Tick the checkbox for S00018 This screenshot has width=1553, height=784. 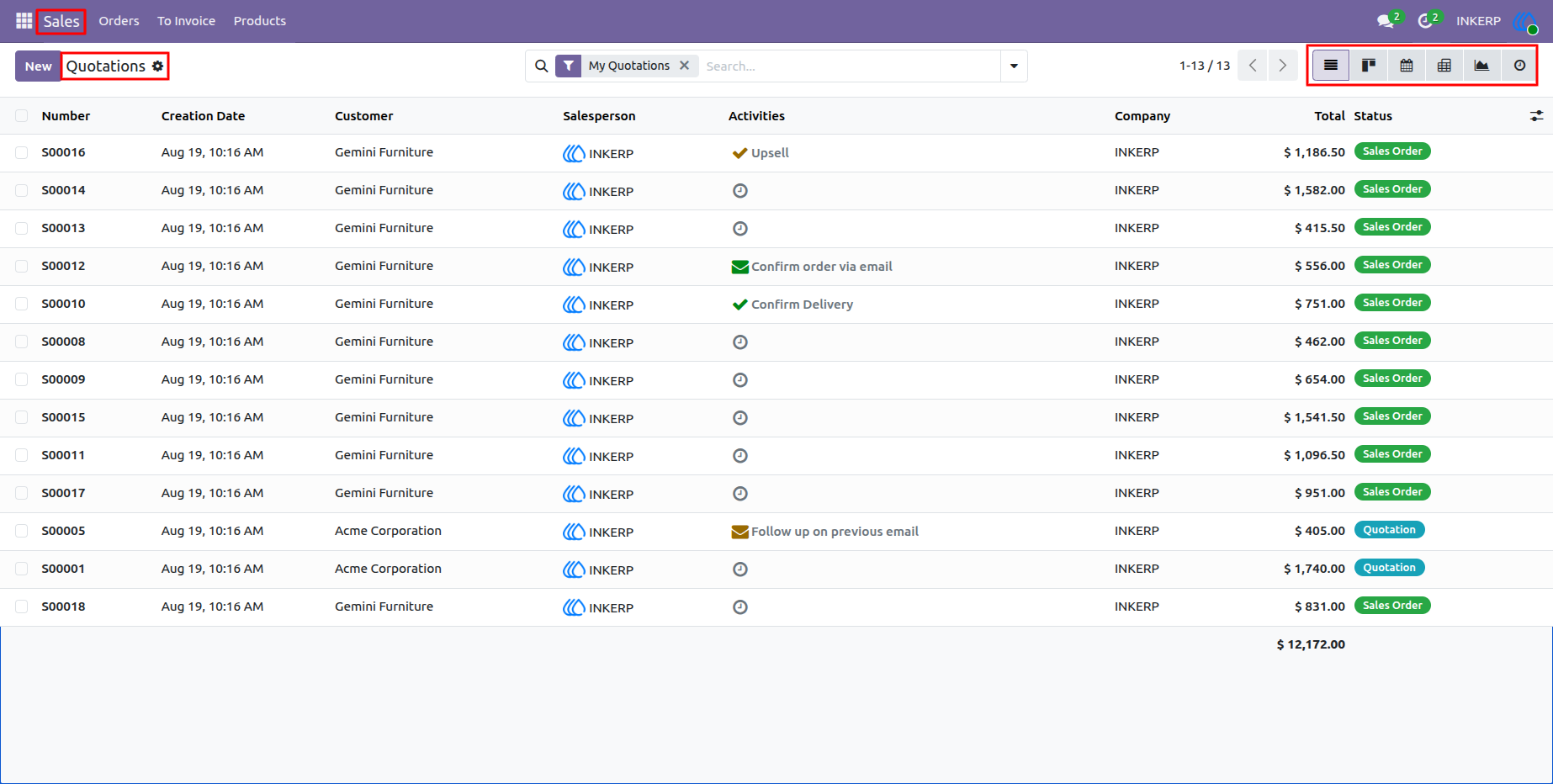click(x=22, y=607)
